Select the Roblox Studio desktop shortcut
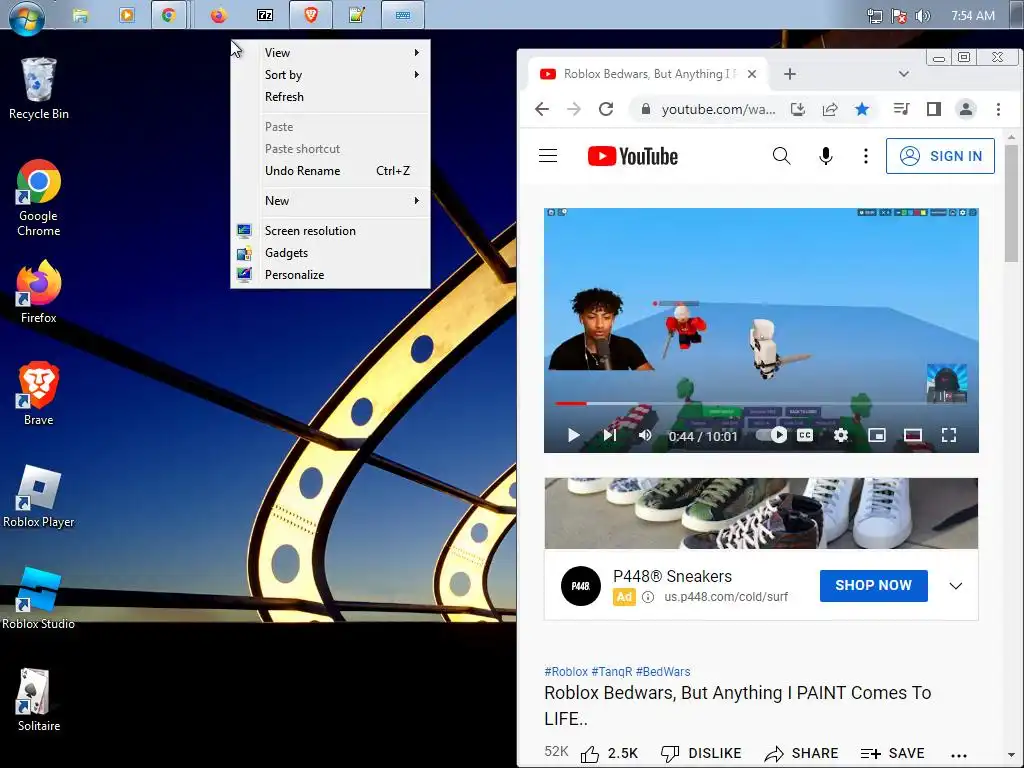This screenshot has width=1024, height=768. point(39,598)
